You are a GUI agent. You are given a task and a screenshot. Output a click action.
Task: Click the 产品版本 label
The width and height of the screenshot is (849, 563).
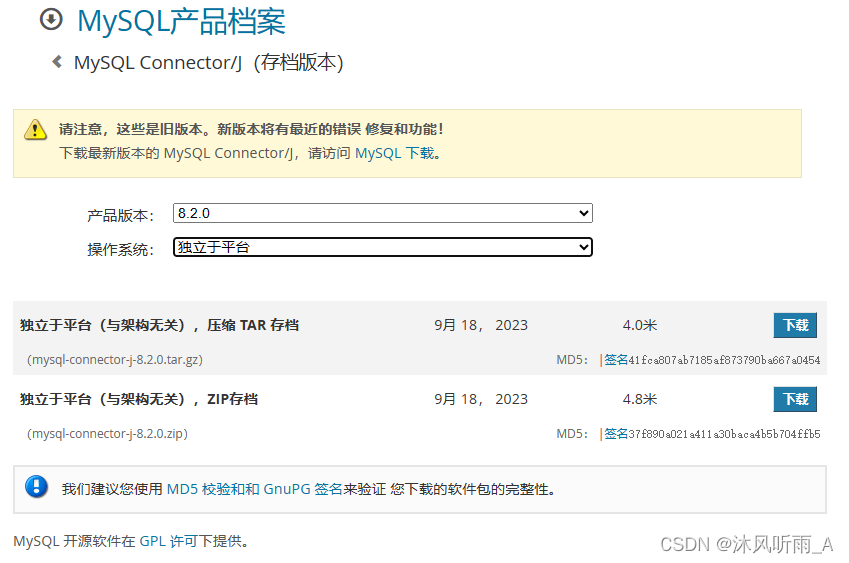click(x=121, y=215)
